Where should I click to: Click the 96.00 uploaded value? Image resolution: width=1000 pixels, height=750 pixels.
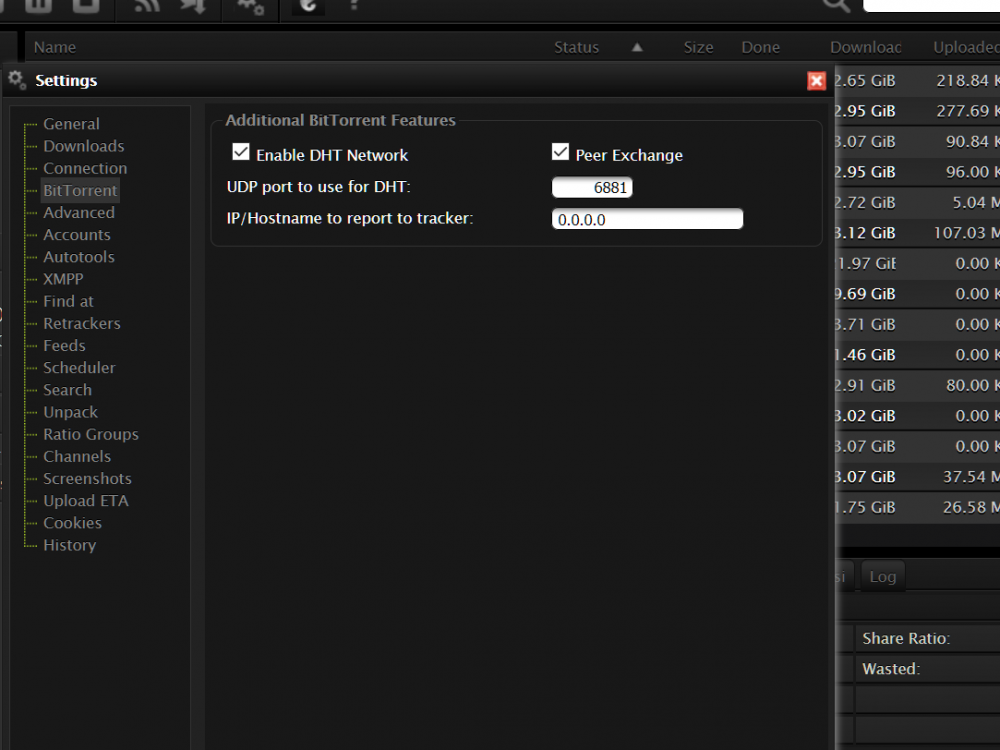[x=973, y=172]
